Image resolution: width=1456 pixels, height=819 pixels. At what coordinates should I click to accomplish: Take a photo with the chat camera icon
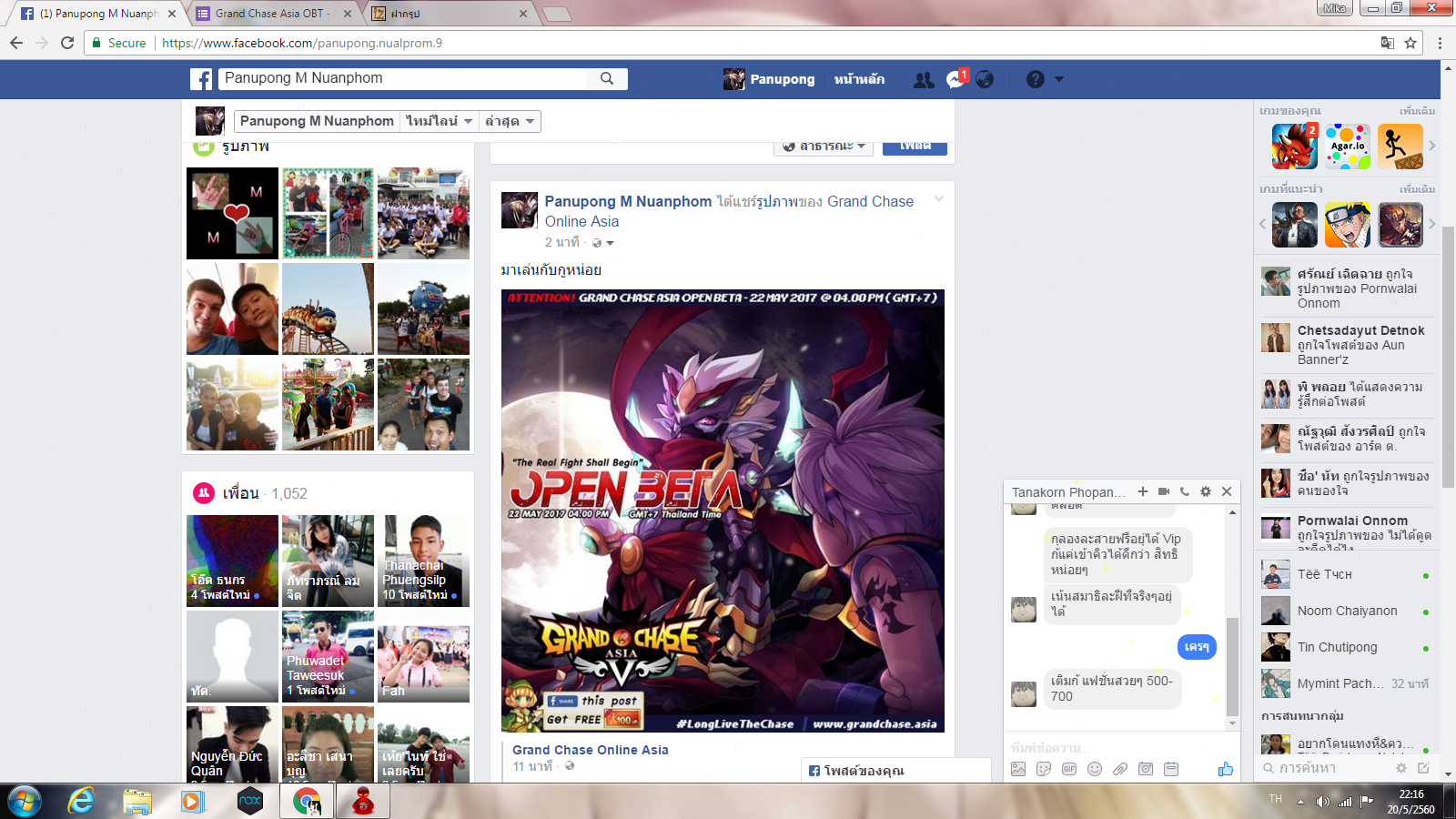click(1146, 769)
